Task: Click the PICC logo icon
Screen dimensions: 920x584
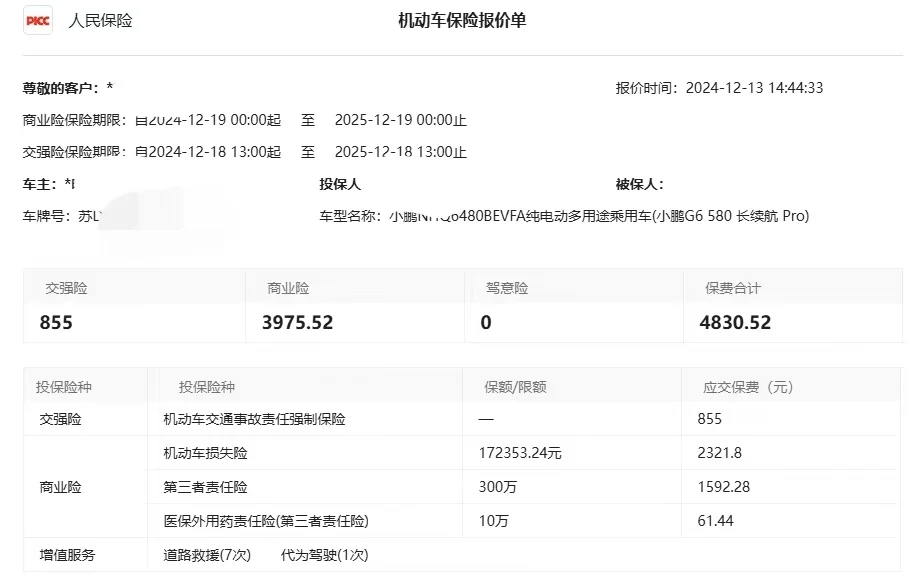Action: point(38,20)
